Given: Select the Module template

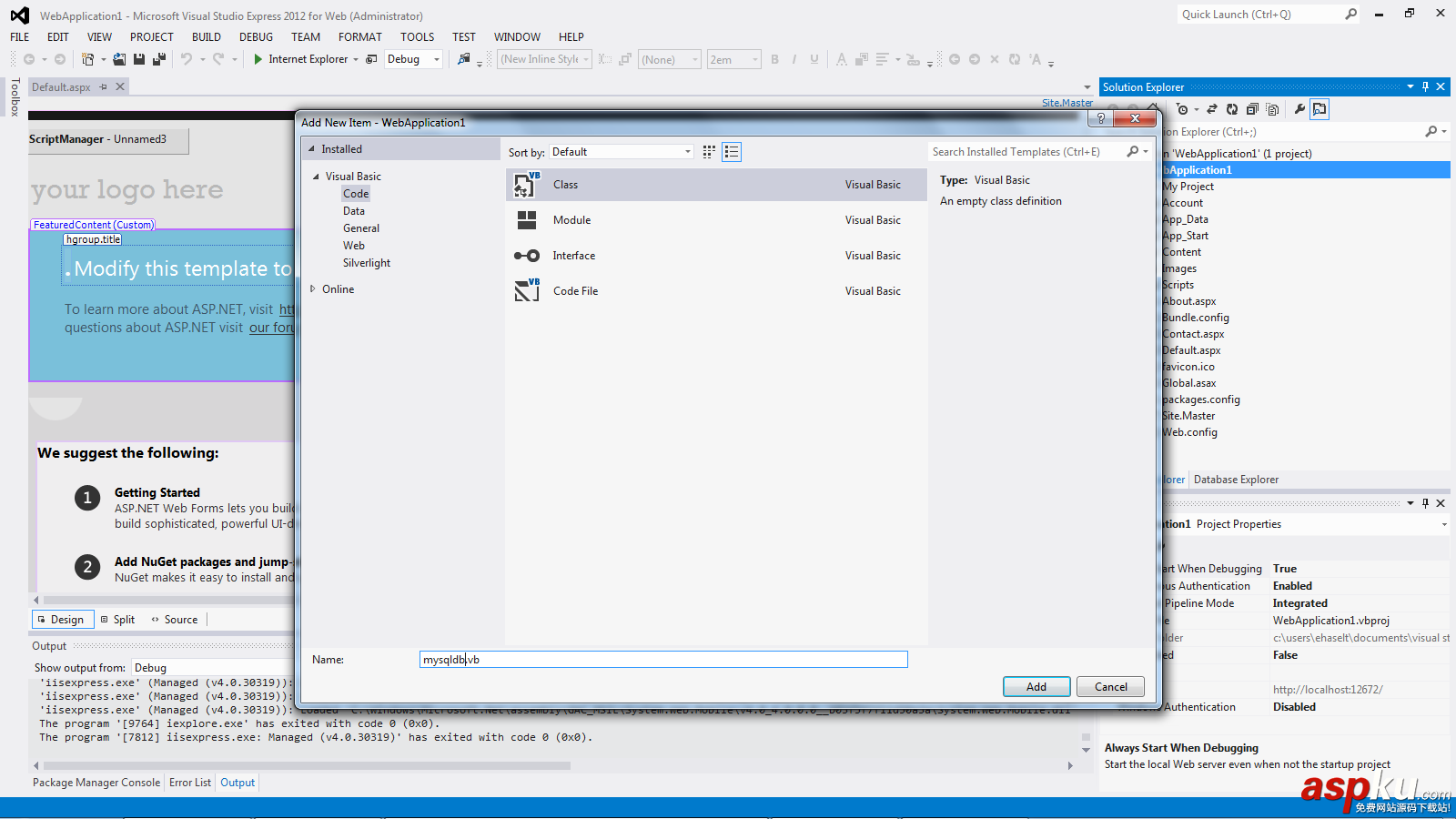Looking at the screenshot, I should click(716, 220).
